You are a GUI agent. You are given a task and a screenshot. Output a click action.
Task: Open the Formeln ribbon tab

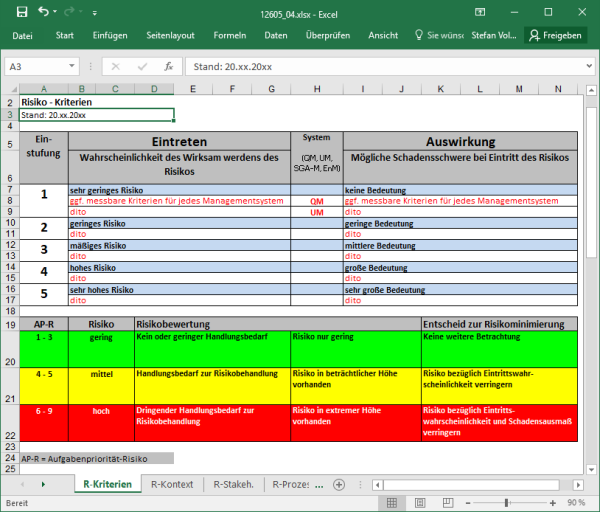(229, 35)
